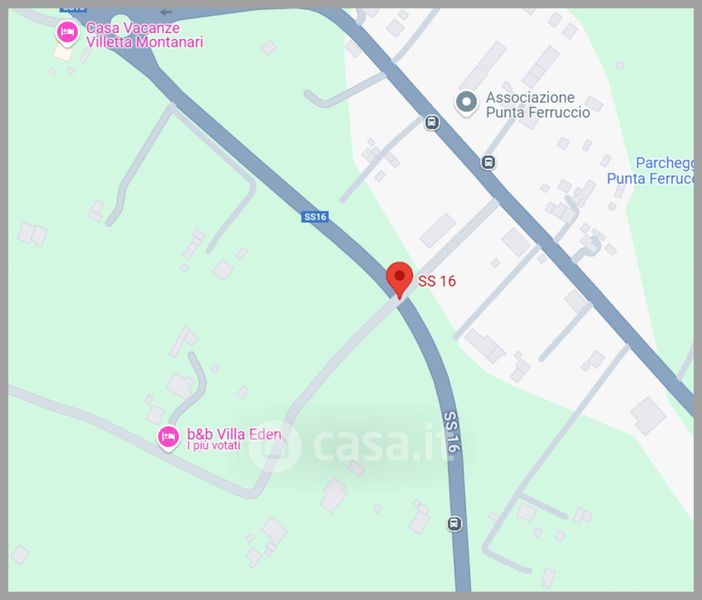This screenshot has width=702, height=600.
Task: Select the bus stop icon on lower SS 16
Action: (x=454, y=523)
